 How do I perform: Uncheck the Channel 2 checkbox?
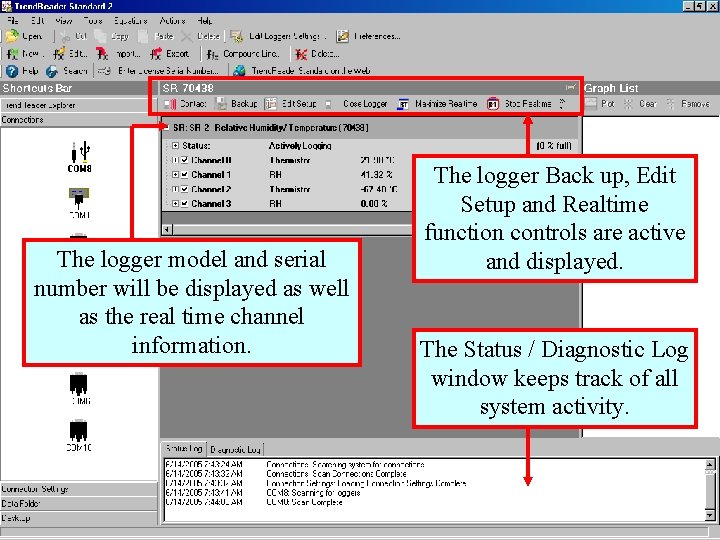point(185,189)
